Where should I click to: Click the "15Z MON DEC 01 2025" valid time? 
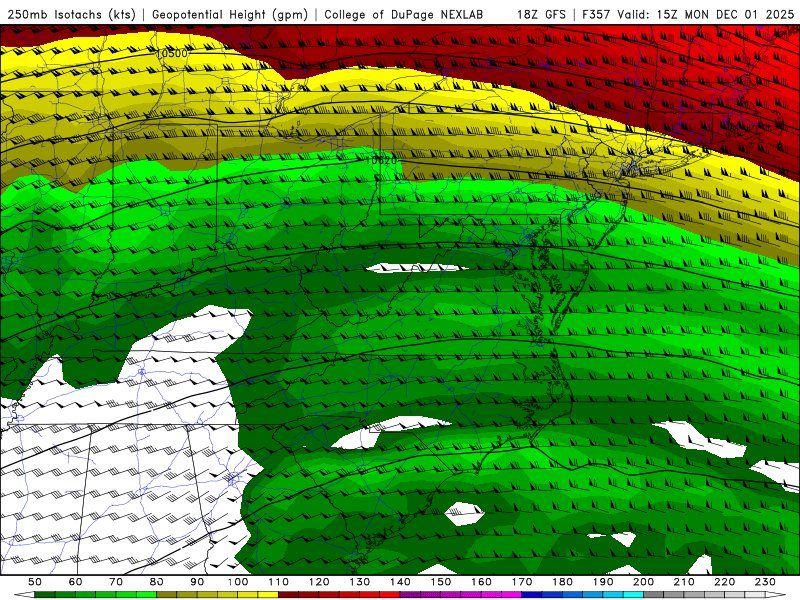click(x=725, y=14)
